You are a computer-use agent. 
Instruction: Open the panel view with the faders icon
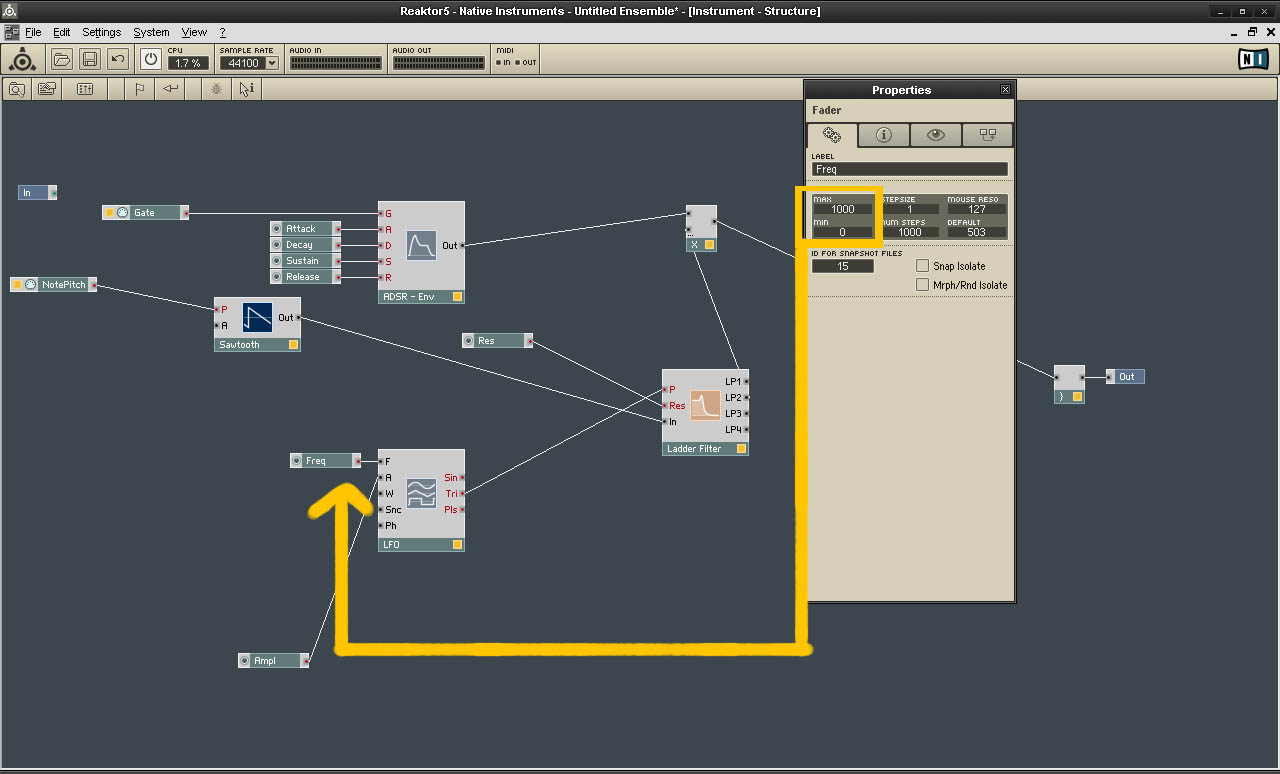pos(85,89)
